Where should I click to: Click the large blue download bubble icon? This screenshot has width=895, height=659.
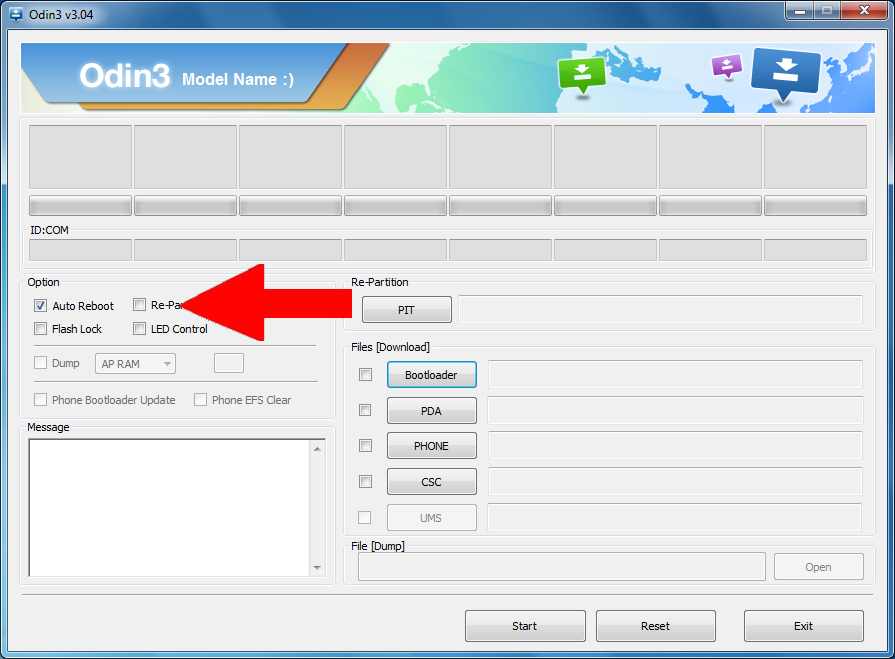pos(785,74)
